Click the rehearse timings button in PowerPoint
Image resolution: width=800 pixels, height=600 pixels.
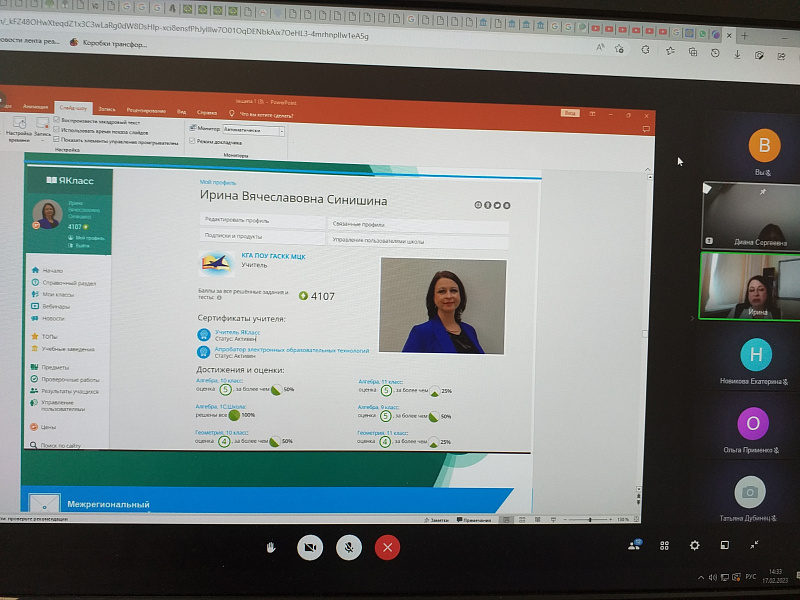click(19, 129)
